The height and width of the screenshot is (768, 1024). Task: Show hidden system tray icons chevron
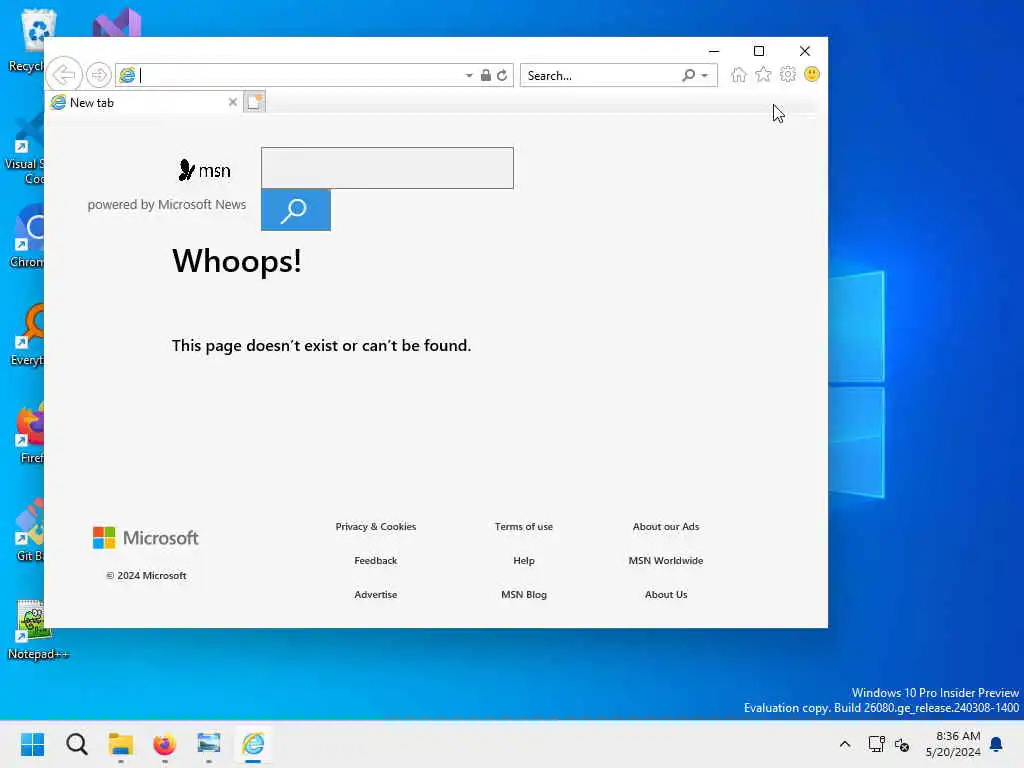[x=844, y=744]
